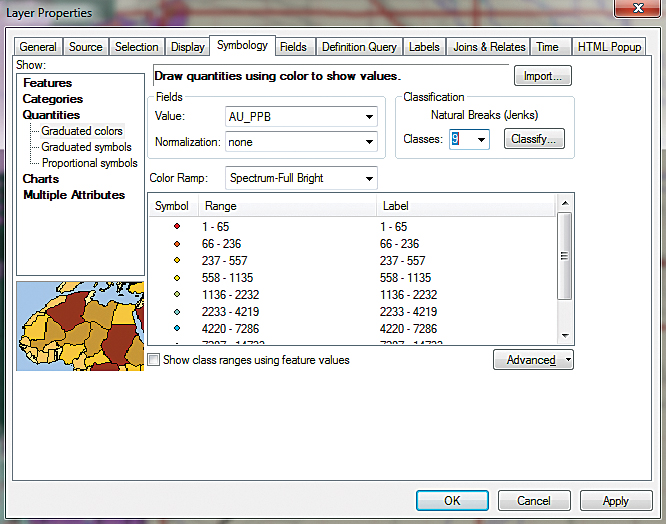Edit the label 66 - 236
The image size is (666, 524).
[400, 244]
